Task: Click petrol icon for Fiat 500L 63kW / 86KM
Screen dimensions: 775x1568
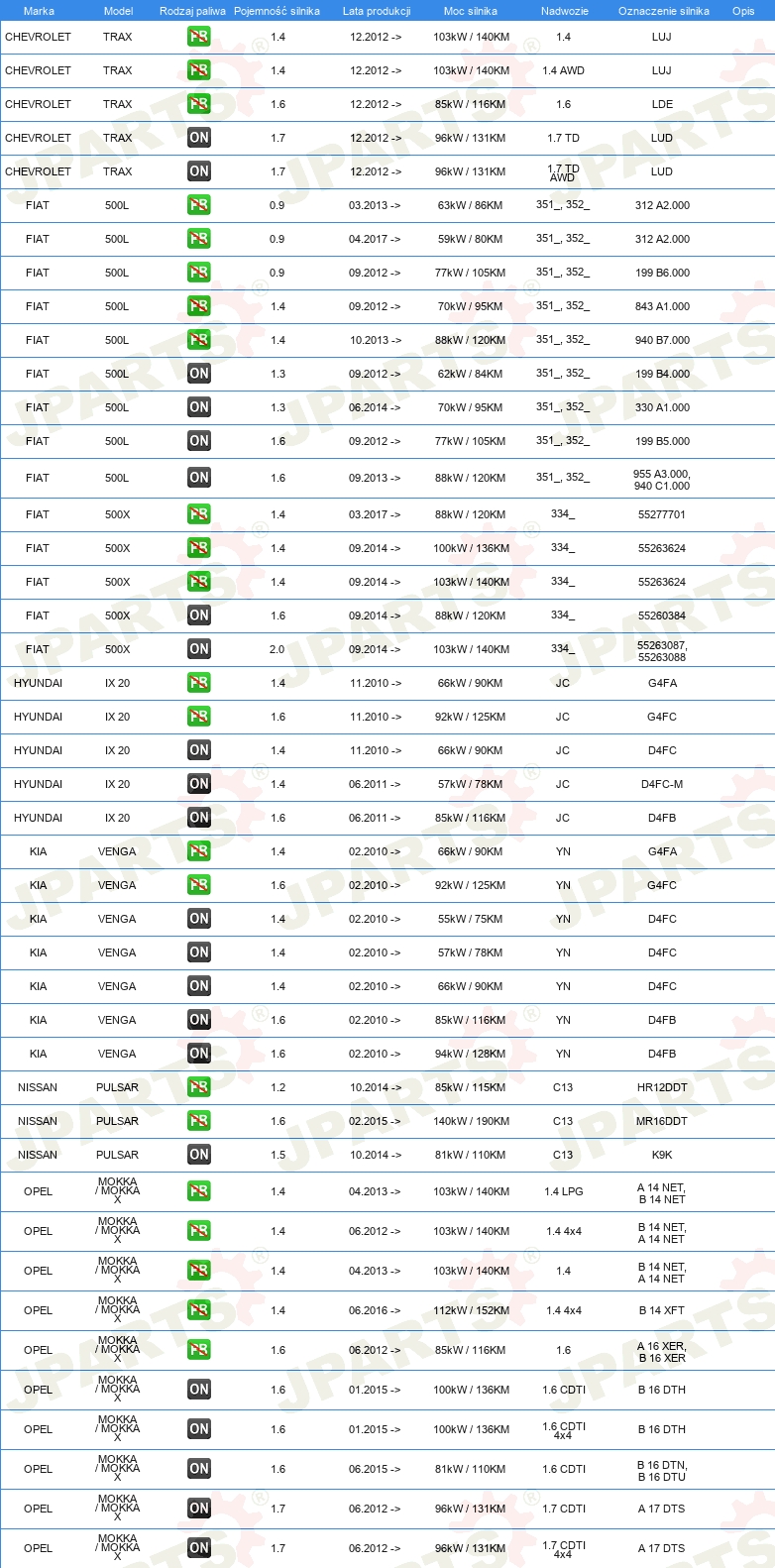Action: point(199,205)
